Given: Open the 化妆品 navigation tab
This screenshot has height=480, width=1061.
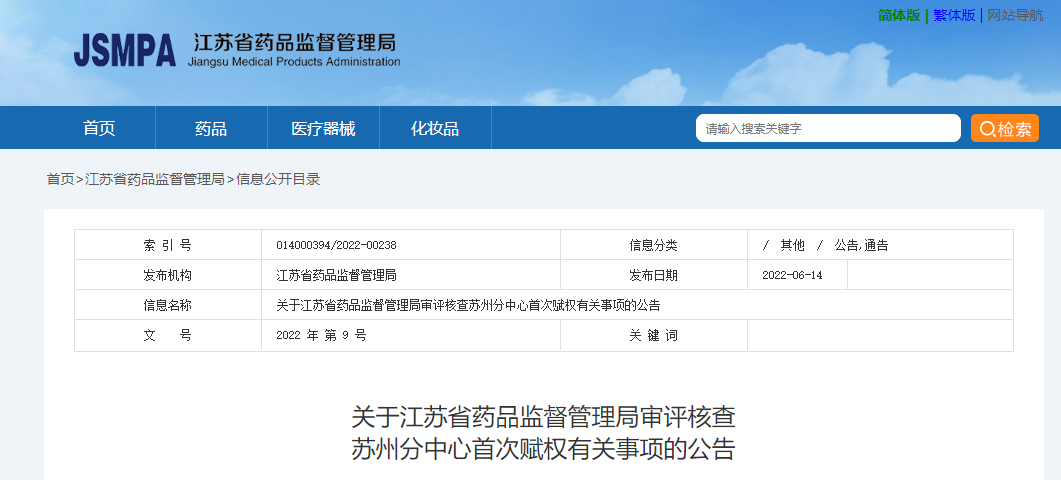Looking at the screenshot, I should [x=435, y=128].
